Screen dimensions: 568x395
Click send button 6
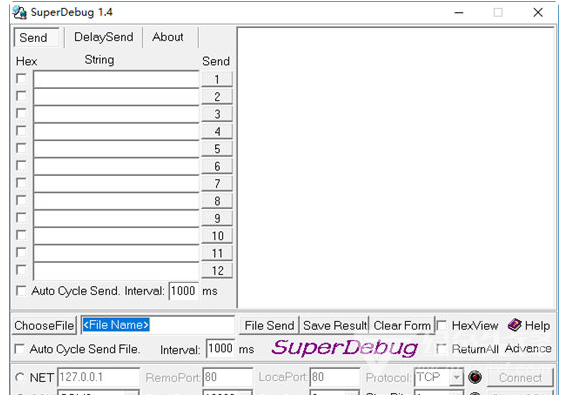pos(217,166)
